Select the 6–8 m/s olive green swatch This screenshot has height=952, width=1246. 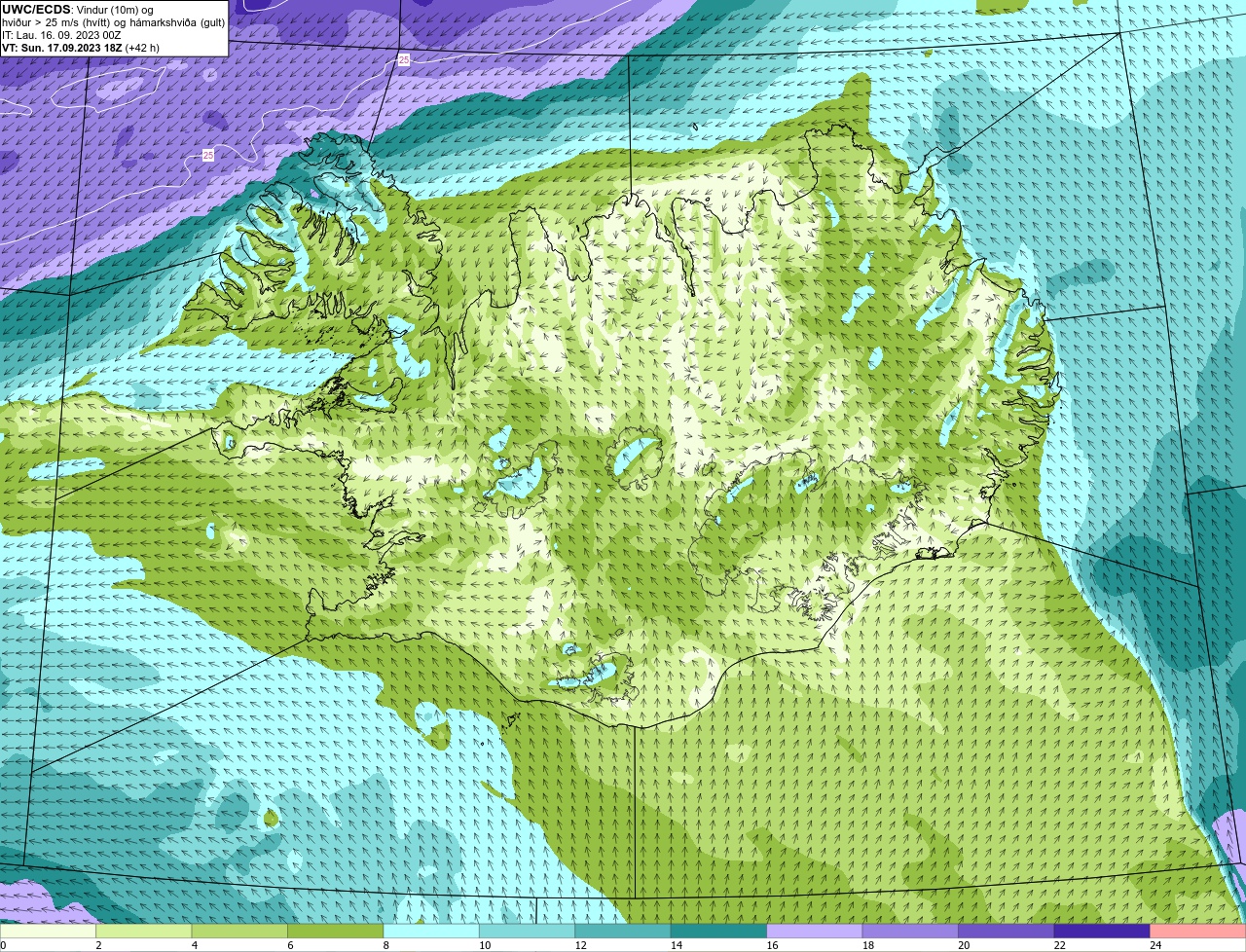click(x=336, y=931)
